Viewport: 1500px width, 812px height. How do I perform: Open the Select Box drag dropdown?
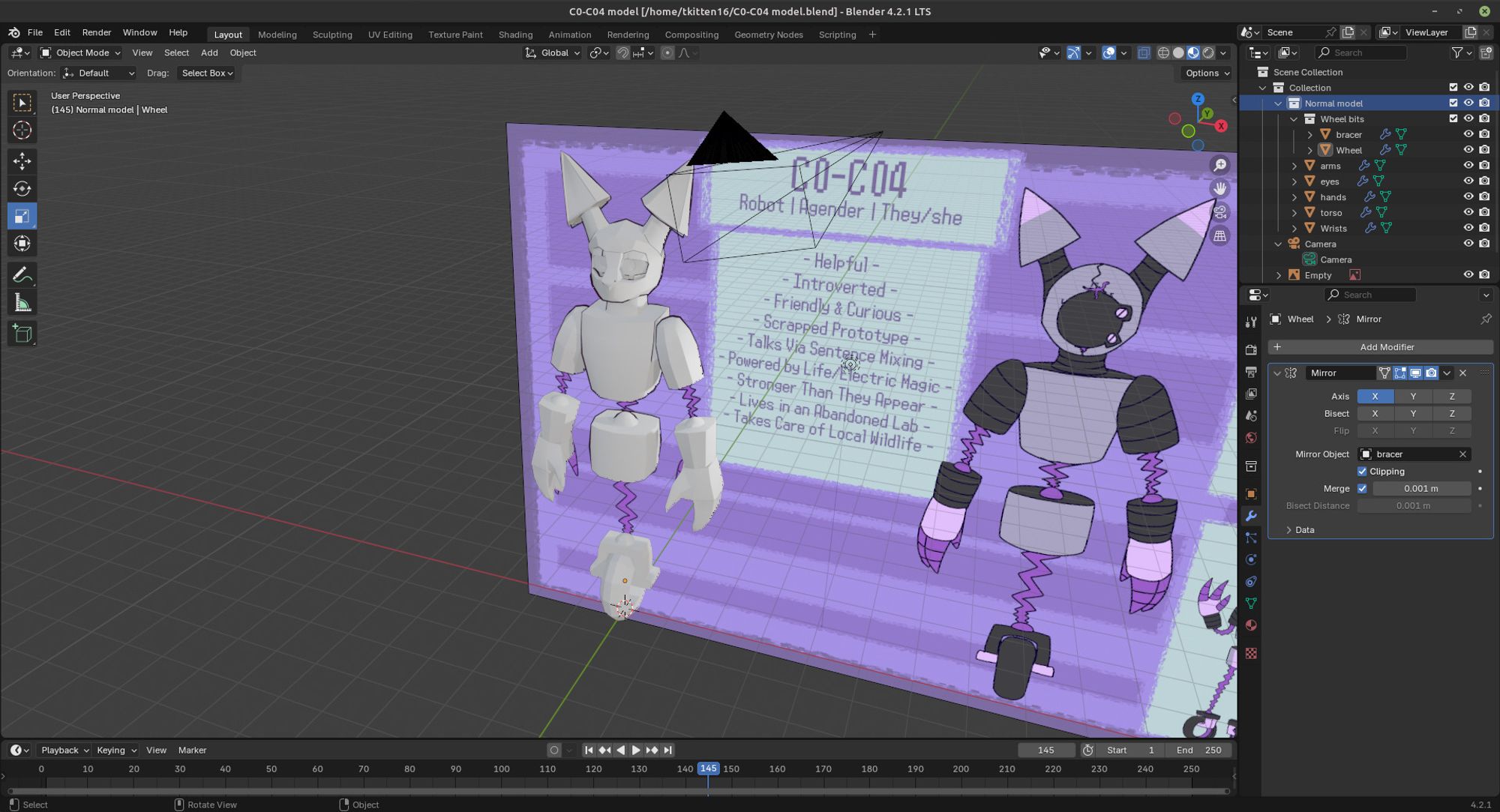pos(207,73)
